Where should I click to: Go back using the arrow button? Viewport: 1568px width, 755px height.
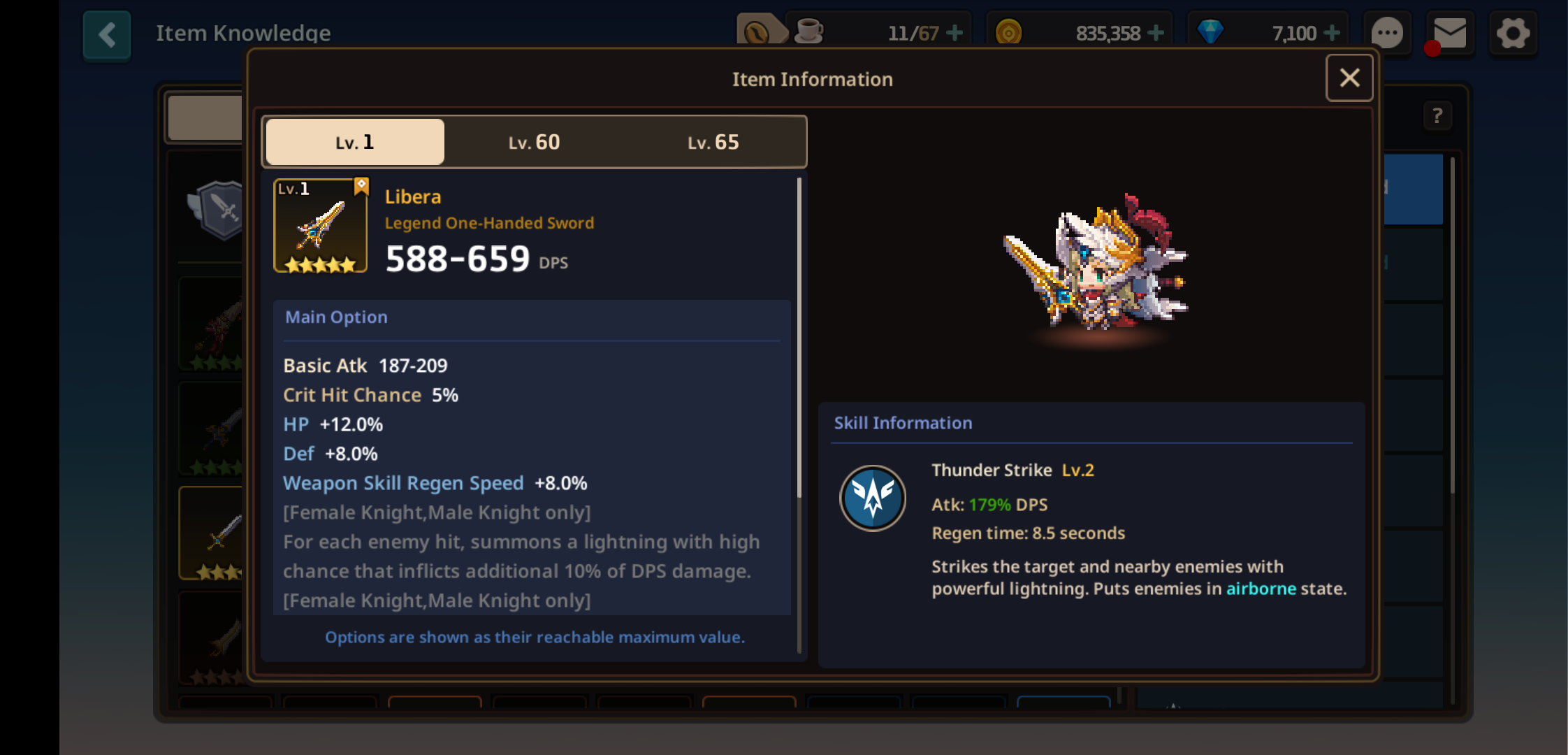(107, 34)
